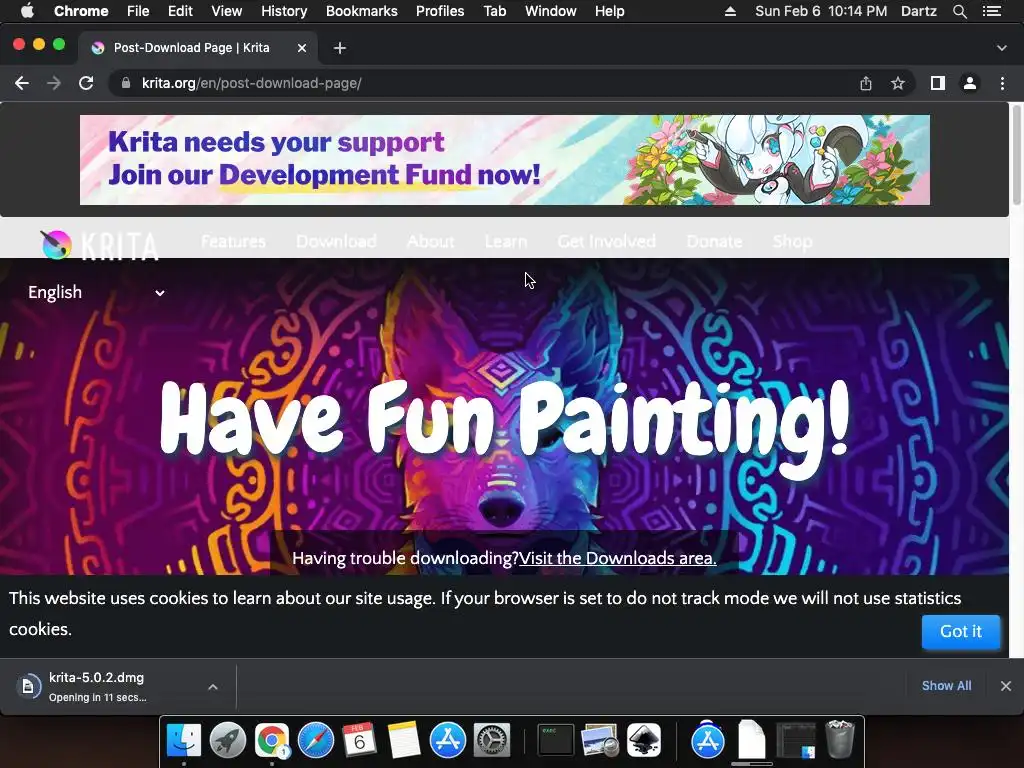Bookmark this page with the star icon

tap(898, 84)
